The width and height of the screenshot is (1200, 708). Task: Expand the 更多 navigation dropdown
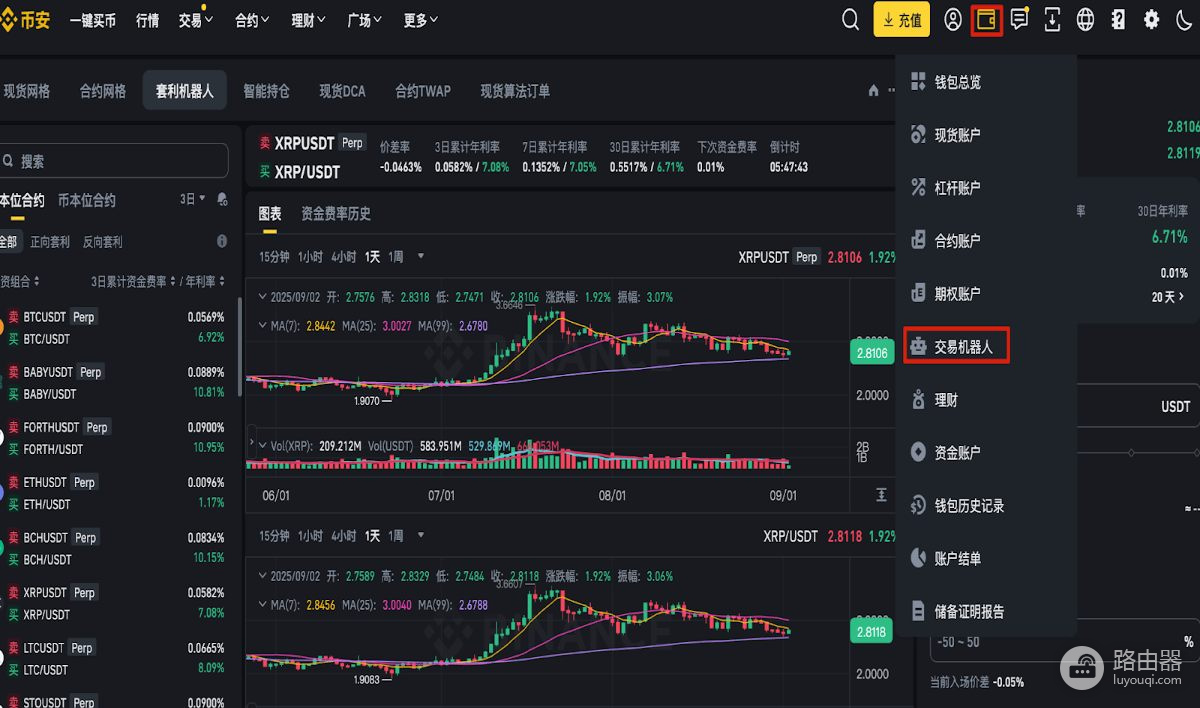click(421, 20)
